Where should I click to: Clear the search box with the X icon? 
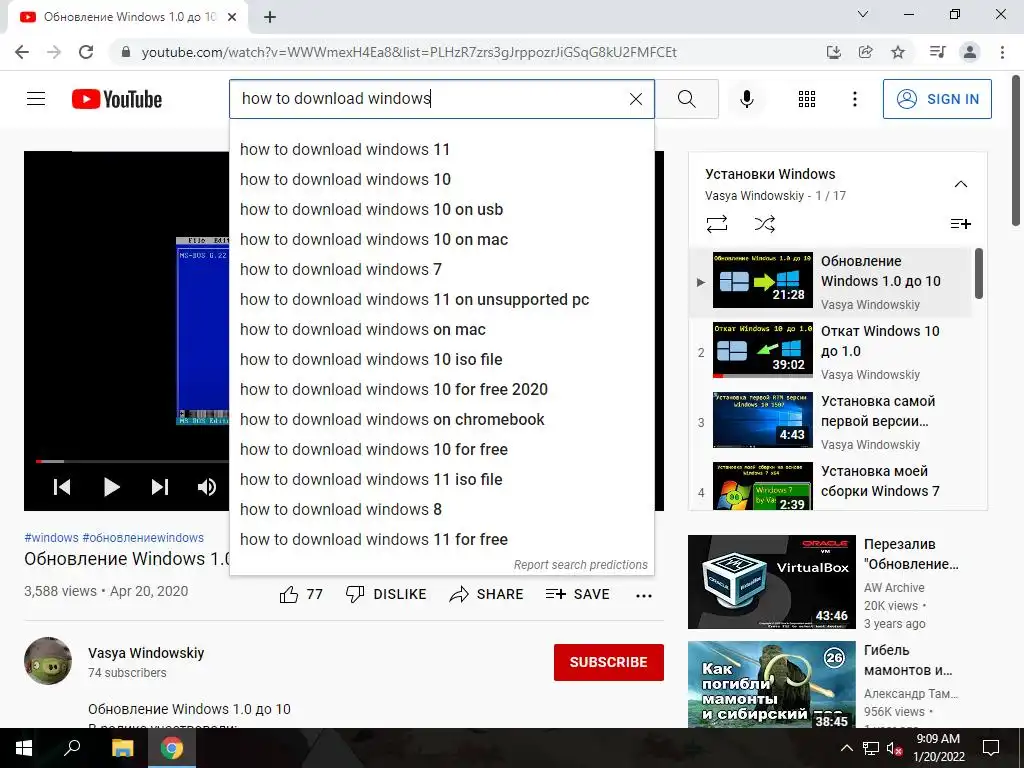pyautogui.click(x=635, y=99)
